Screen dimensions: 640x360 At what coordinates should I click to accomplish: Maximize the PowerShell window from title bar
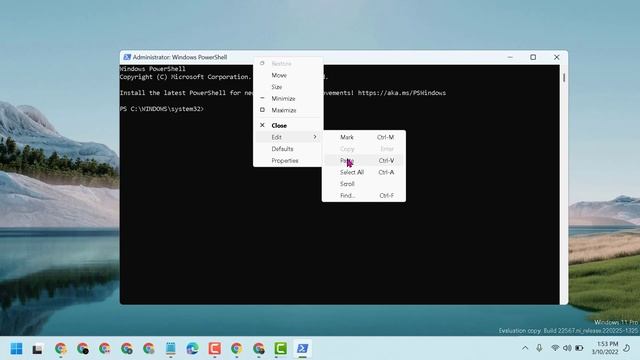[x=533, y=57]
